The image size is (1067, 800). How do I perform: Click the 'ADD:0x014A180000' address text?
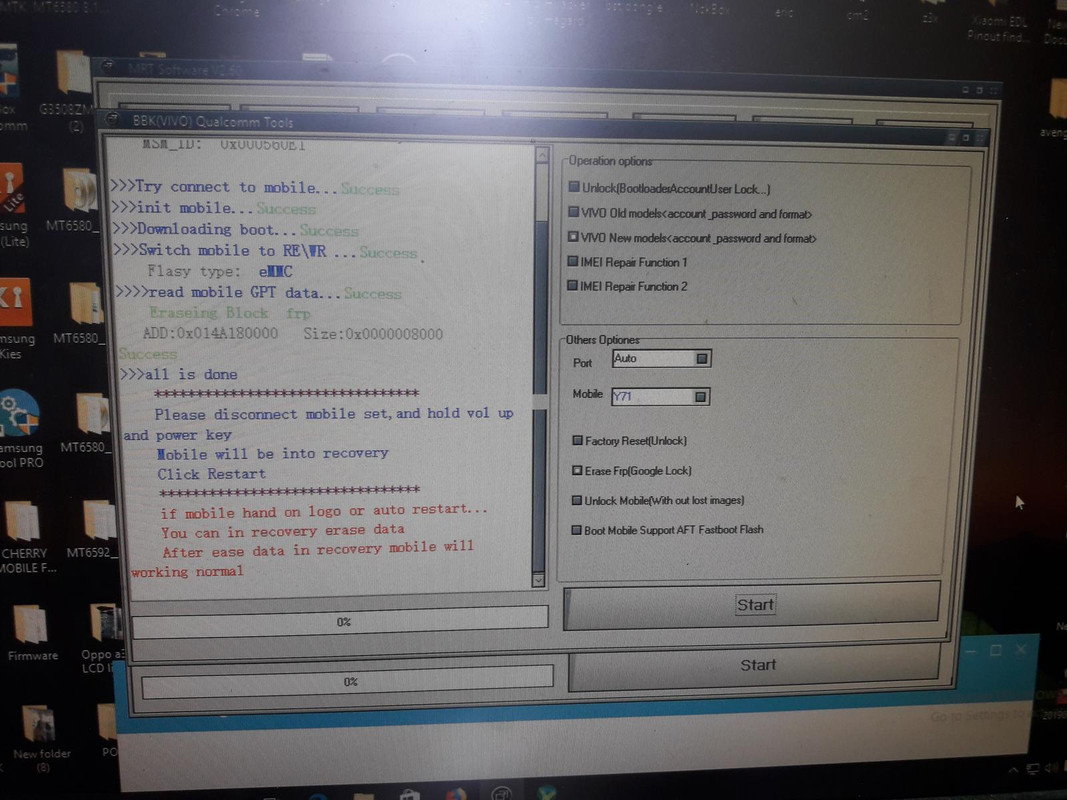click(x=210, y=333)
